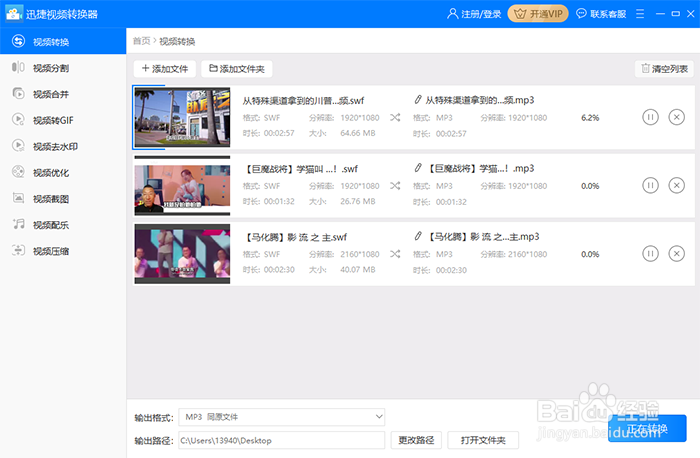The width and height of the screenshot is (700, 458).
Task: Edit output name of 川普 mp3 pencil icon
Action: (418, 100)
